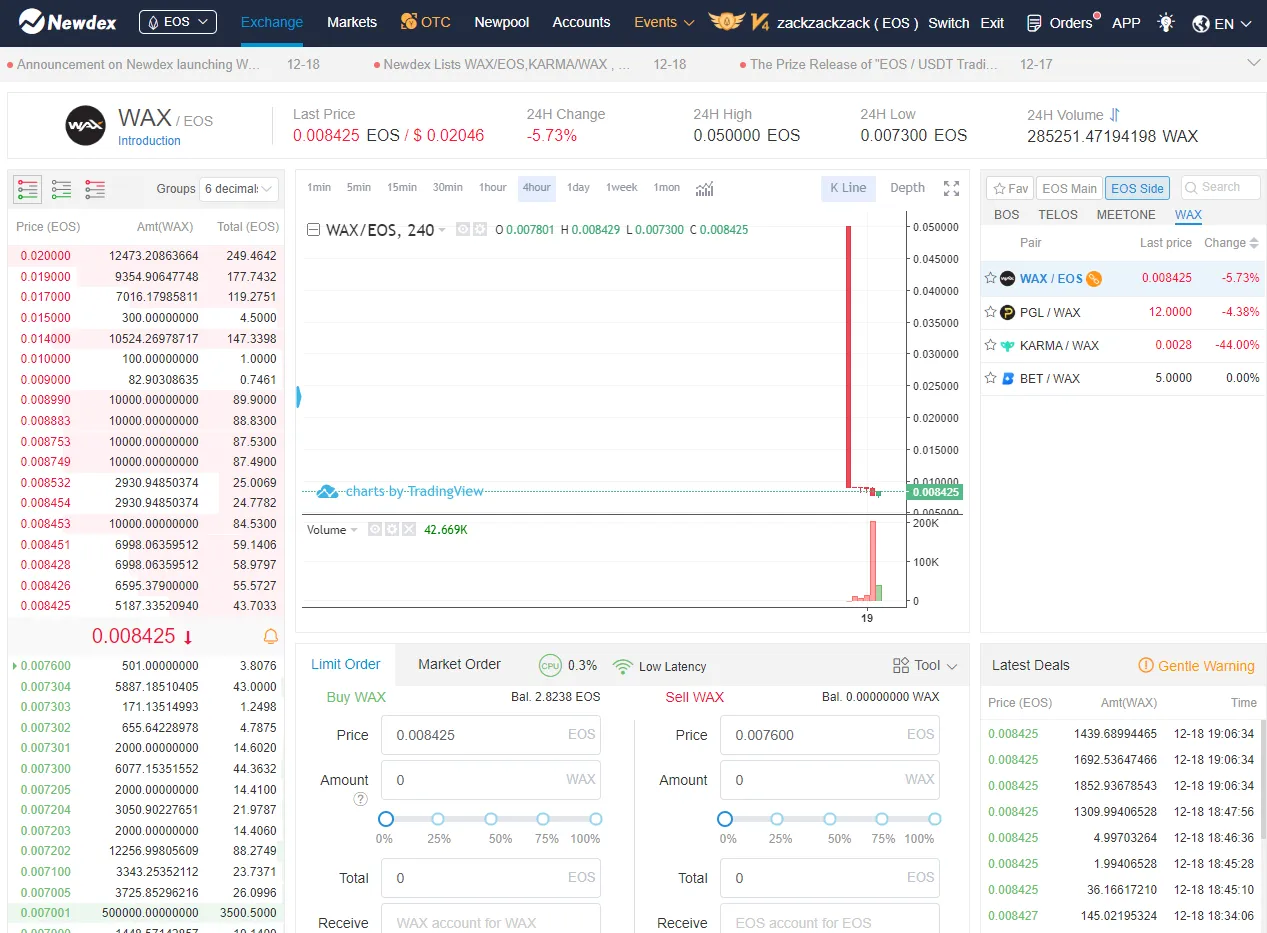1267x933 pixels.
Task: Toggle WAX/EOS series visibility eye icon
Action: 463,229
